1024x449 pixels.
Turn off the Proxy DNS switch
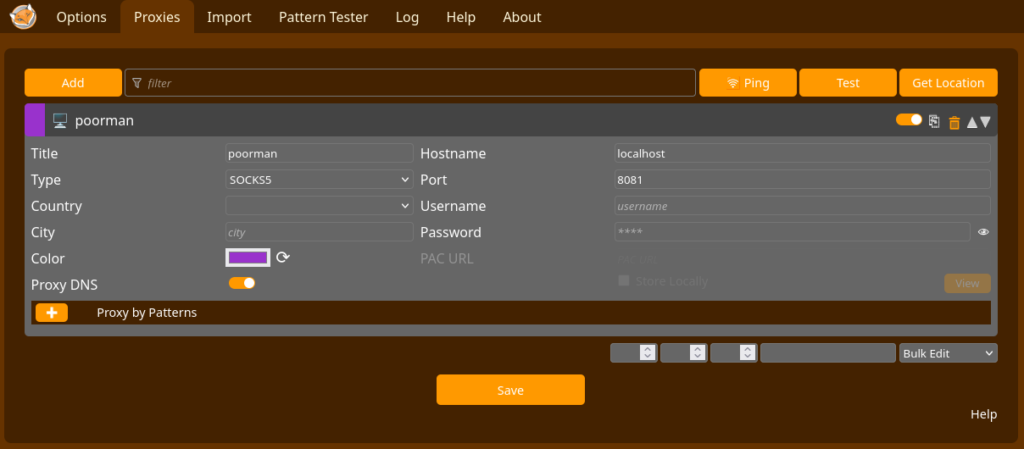(242, 284)
